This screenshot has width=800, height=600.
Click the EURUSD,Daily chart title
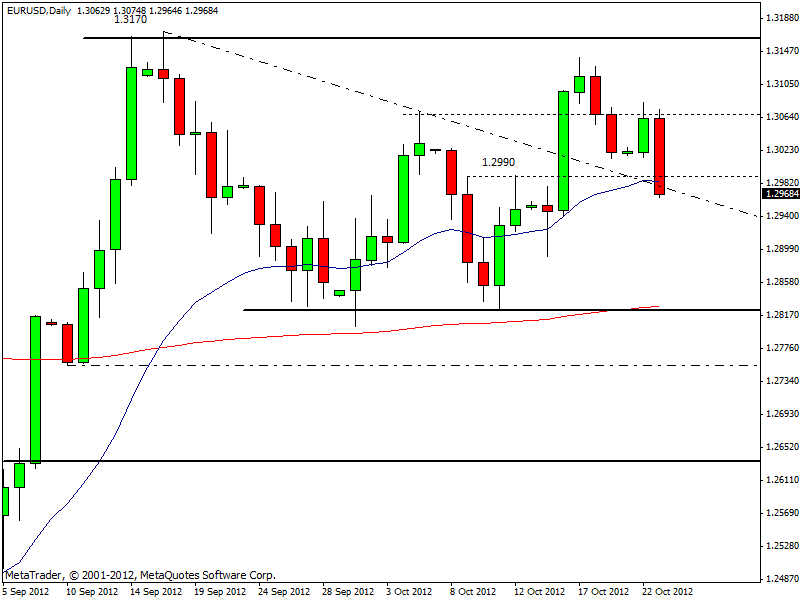pyautogui.click(x=37, y=9)
